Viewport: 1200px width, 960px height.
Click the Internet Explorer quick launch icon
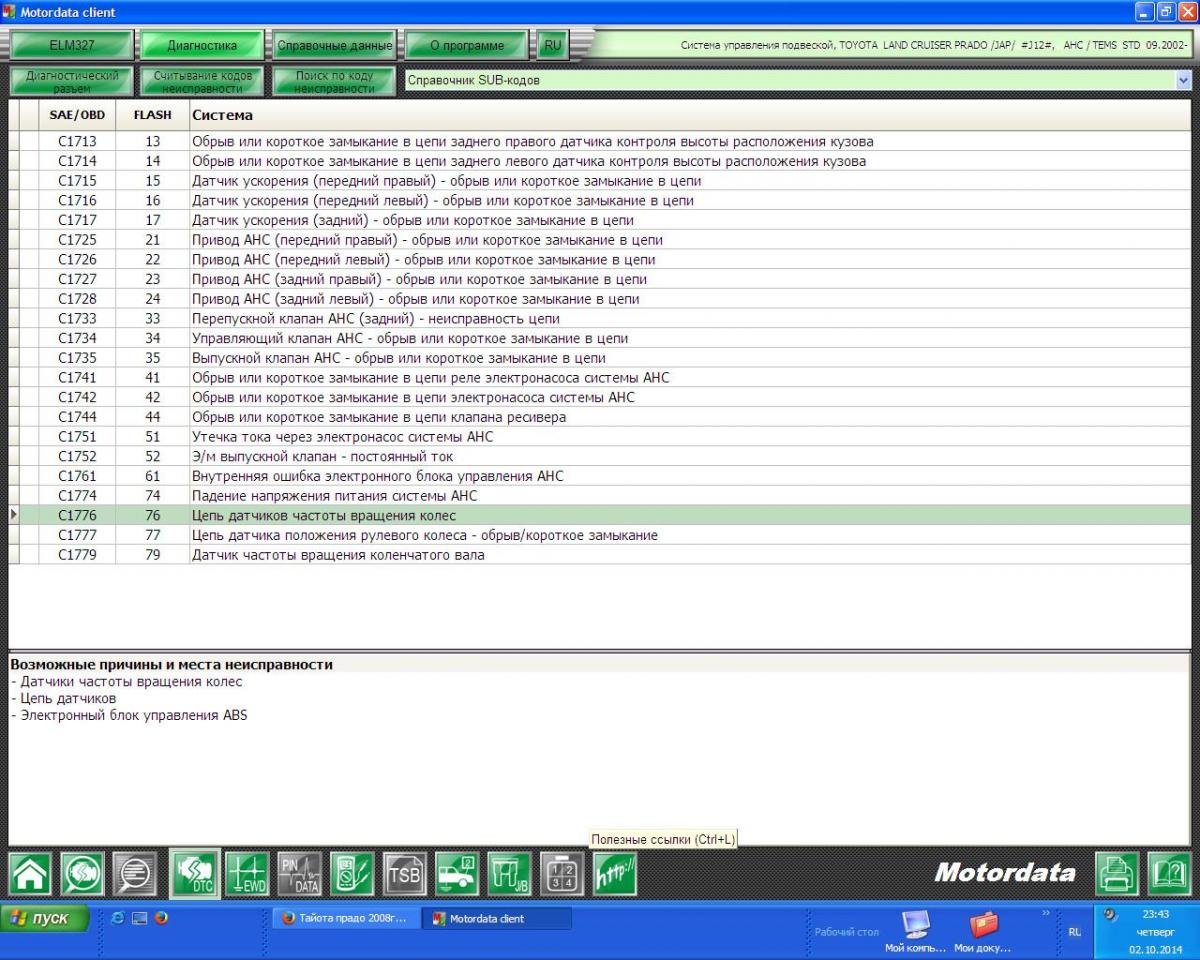[118, 919]
